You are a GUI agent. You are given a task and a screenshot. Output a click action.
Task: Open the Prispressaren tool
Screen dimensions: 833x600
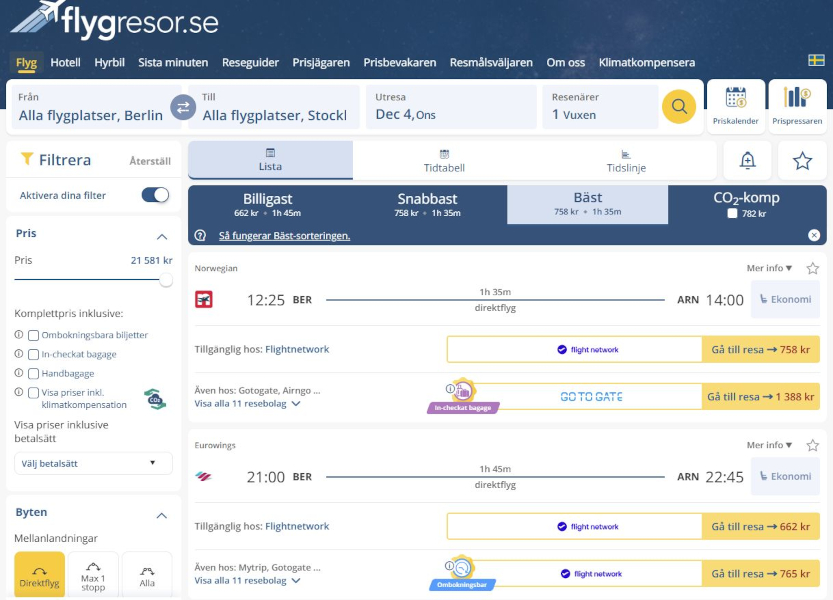(797, 106)
